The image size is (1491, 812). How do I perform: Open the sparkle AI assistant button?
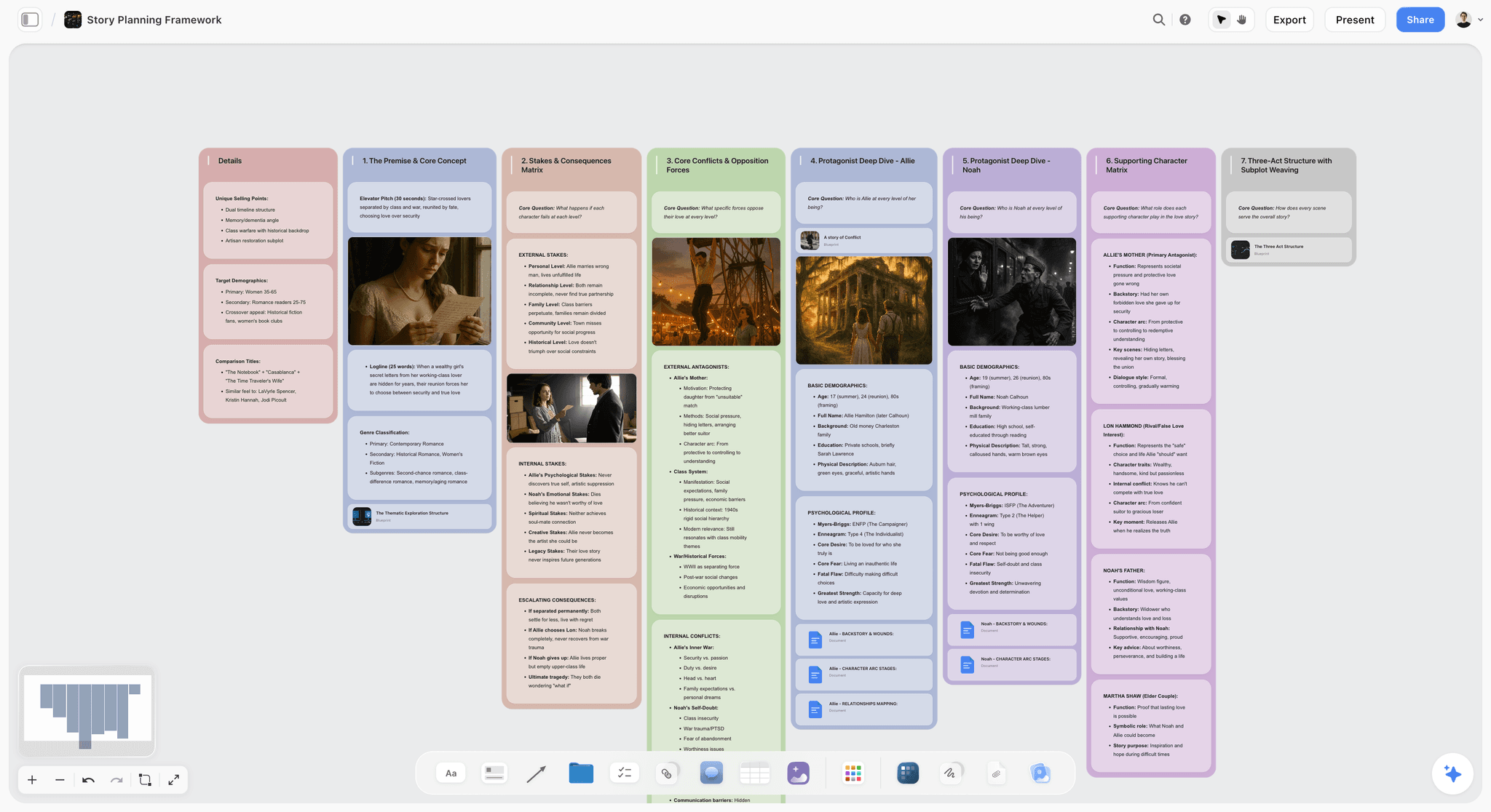(1452, 773)
